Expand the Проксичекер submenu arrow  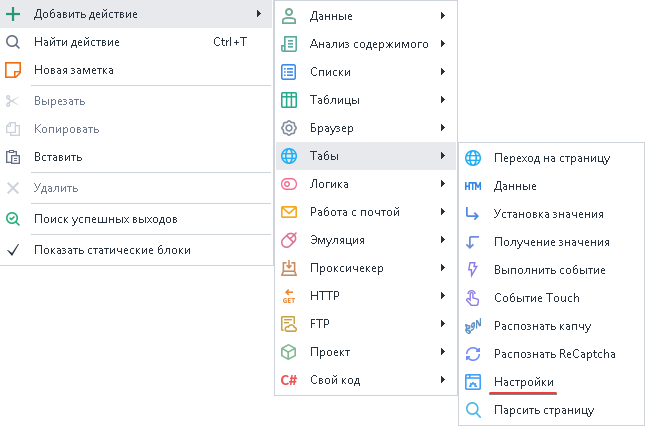click(442, 268)
